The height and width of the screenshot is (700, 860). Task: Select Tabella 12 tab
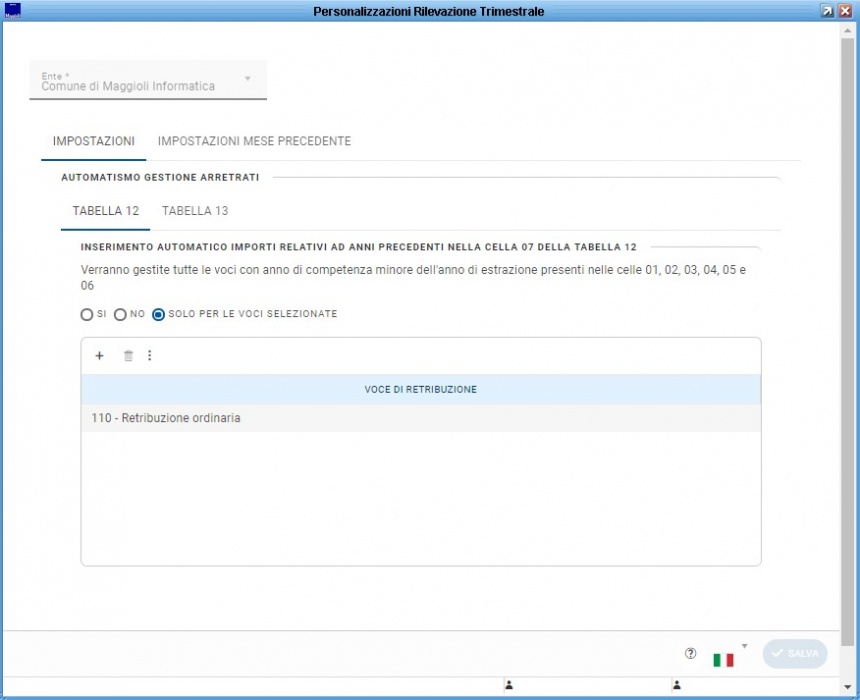[106, 211]
